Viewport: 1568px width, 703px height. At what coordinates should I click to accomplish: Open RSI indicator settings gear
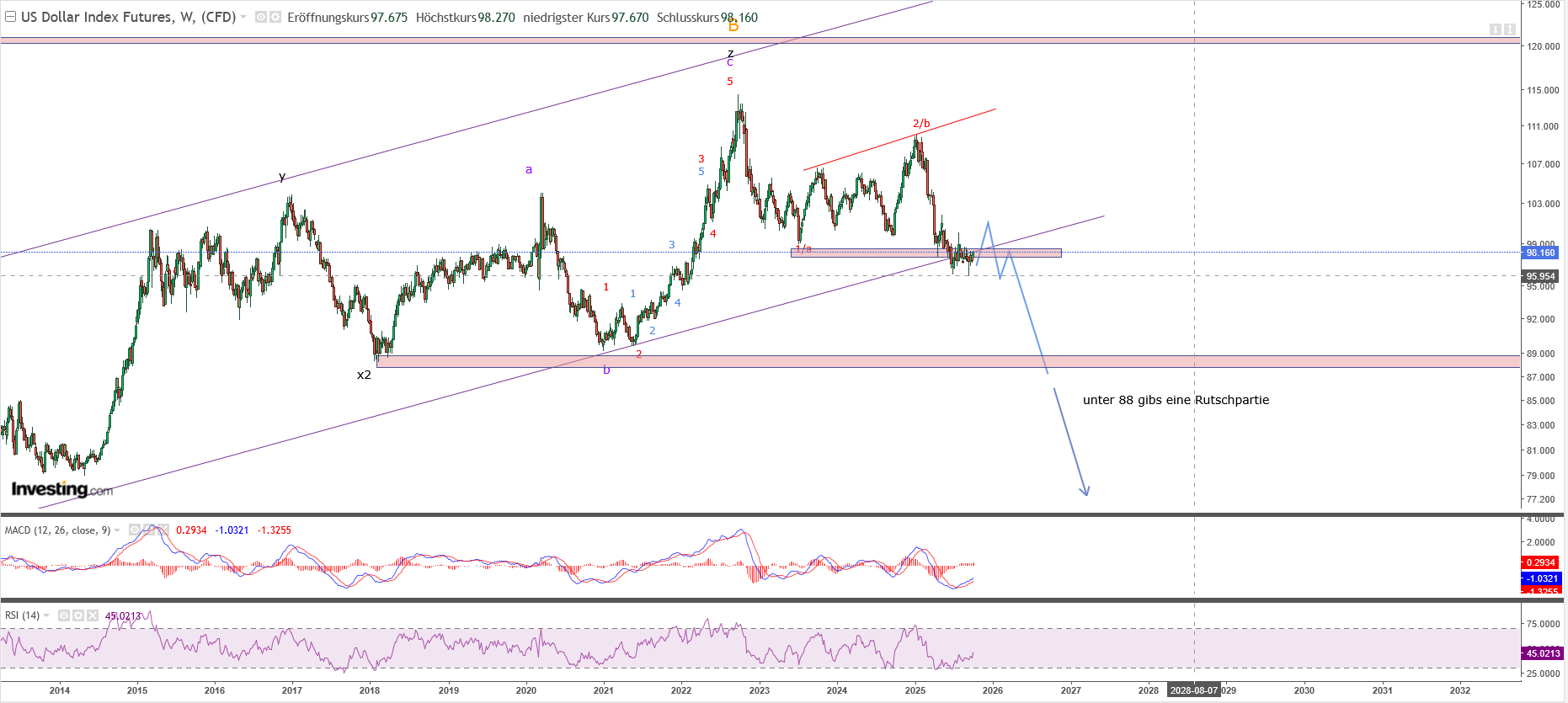click(78, 615)
